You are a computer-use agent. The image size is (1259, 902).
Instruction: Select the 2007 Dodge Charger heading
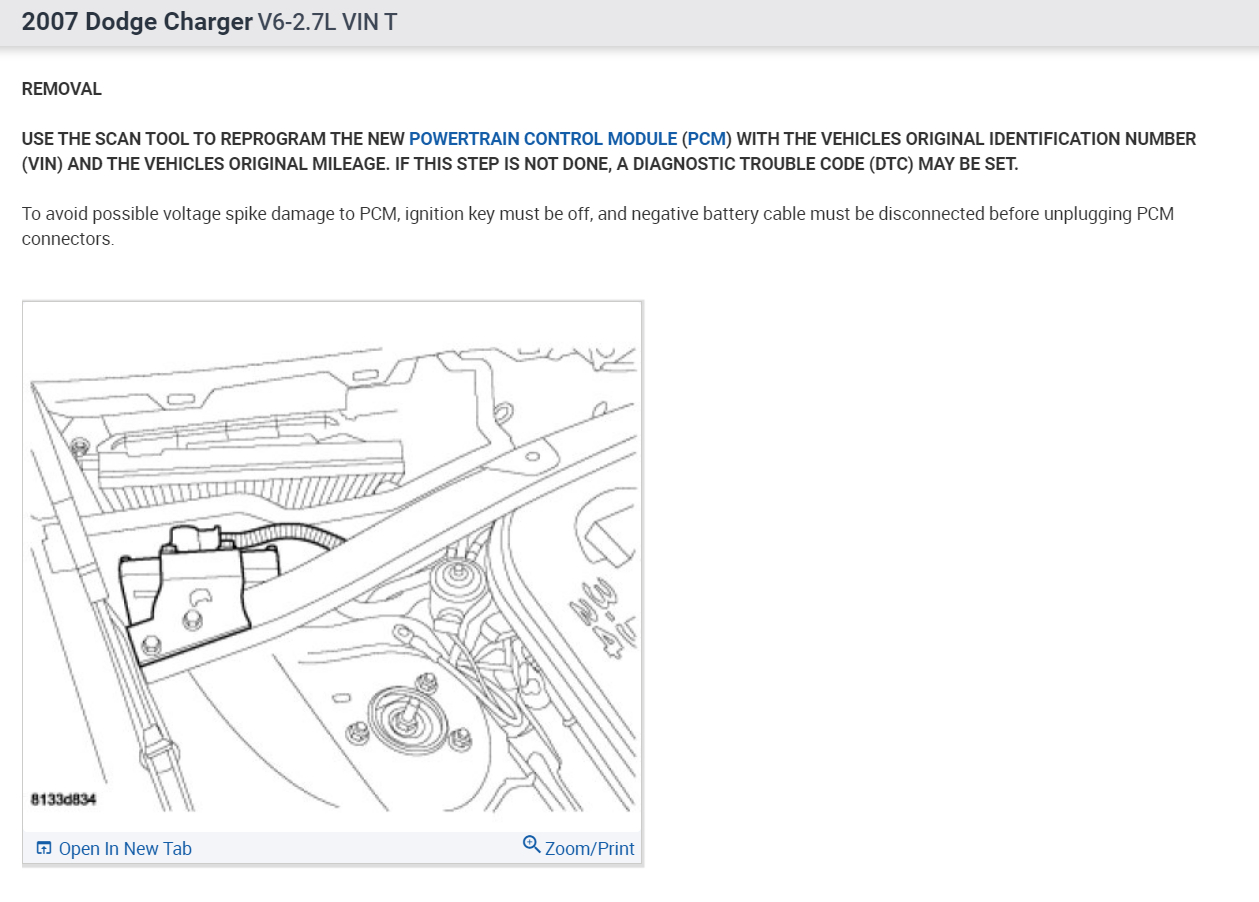137,22
